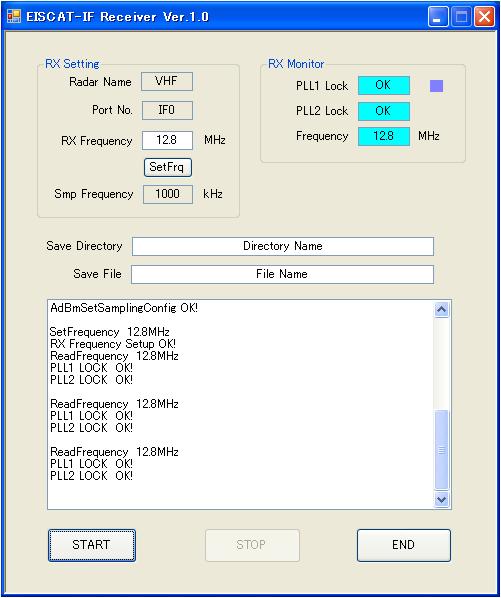Click the SetFrq button
Screen dimensions: 501x598
coord(167,167)
